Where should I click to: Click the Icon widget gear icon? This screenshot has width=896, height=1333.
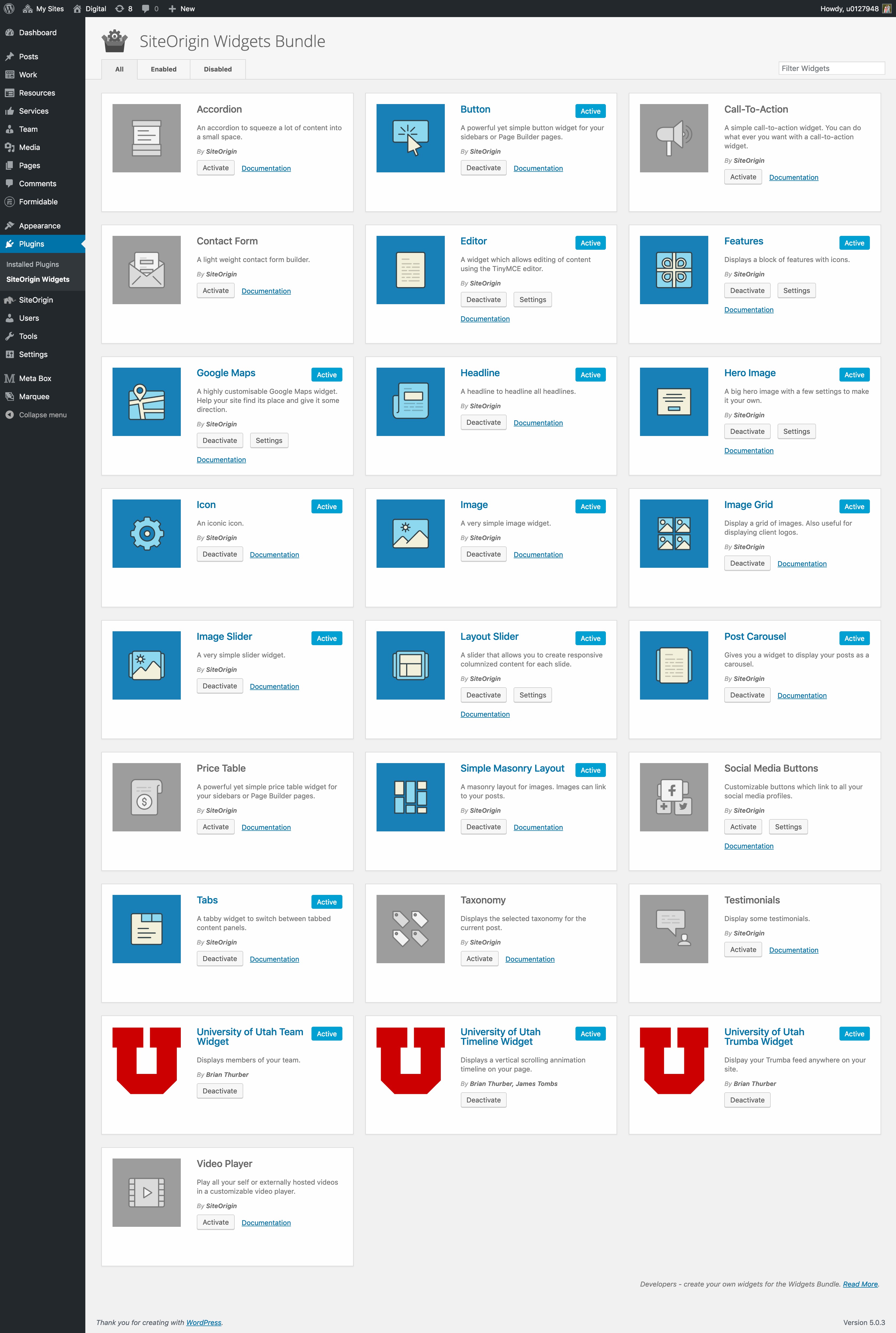[146, 533]
